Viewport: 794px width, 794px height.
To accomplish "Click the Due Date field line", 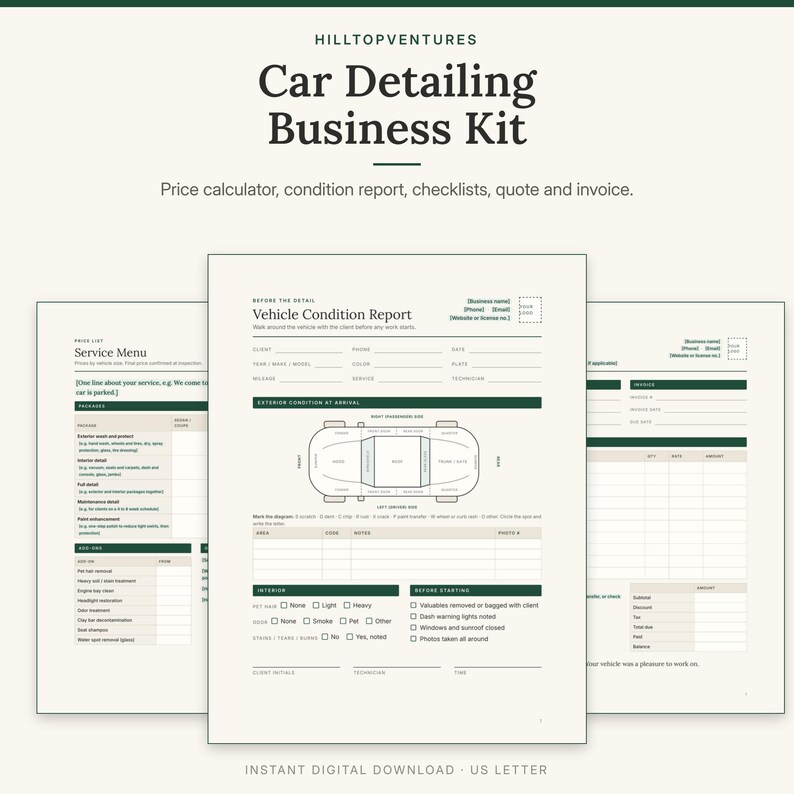I will click(701, 422).
